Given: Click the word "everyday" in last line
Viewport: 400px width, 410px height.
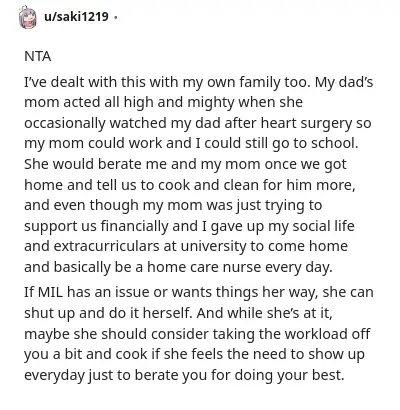Looking at the screenshot, I should 55,376.
